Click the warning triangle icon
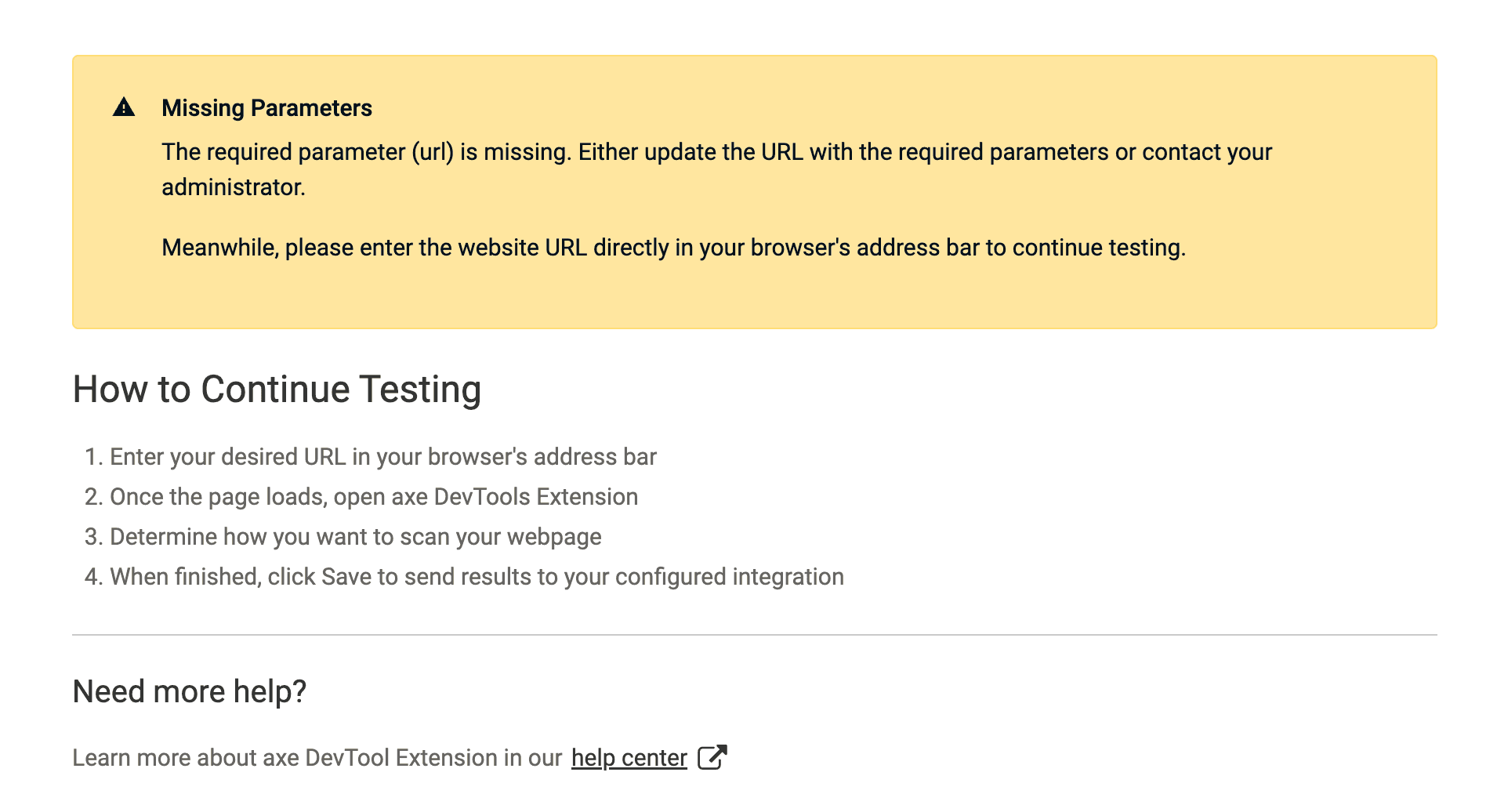Image resolution: width=1497 pixels, height=812 pixels. 124,107
